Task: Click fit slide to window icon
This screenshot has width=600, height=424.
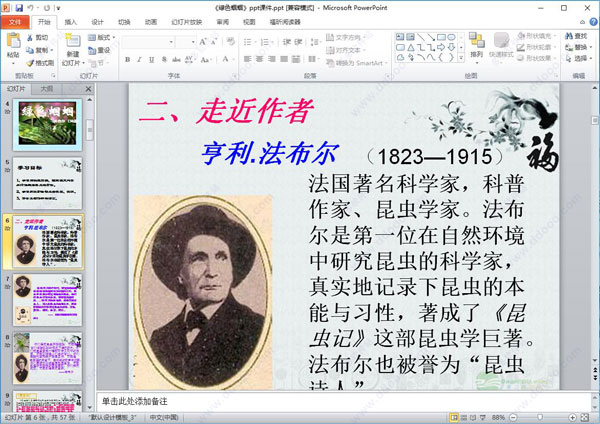Action: pos(584,417)
